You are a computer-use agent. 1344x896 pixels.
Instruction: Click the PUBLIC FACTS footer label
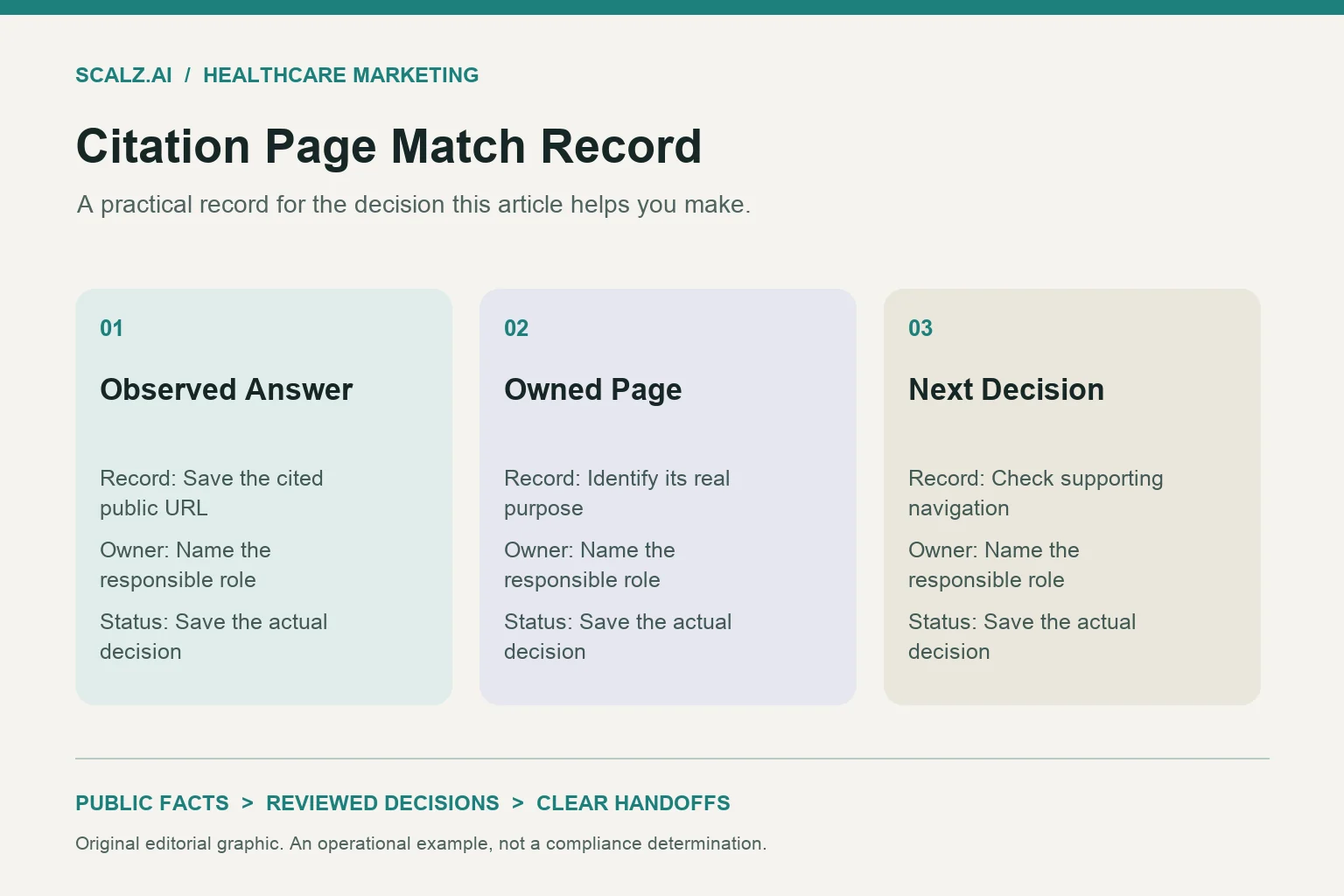click(152, 803)
